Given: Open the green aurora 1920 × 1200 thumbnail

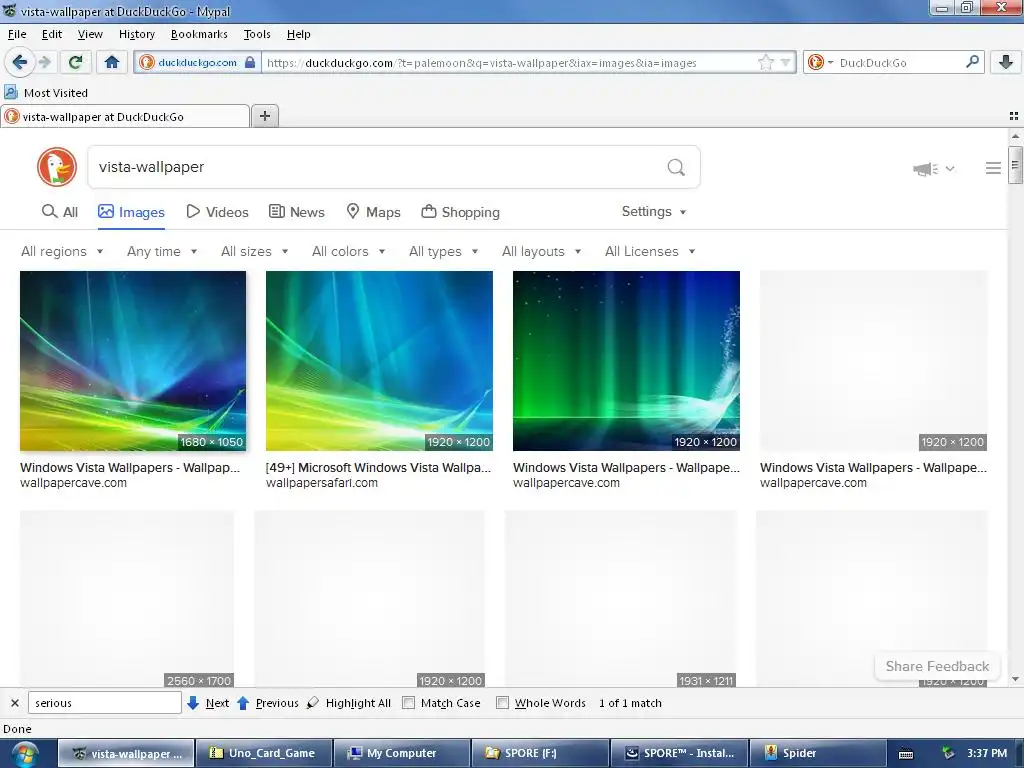Looking at the screenshot, I should pyautogui.click(x=626, y=360).
